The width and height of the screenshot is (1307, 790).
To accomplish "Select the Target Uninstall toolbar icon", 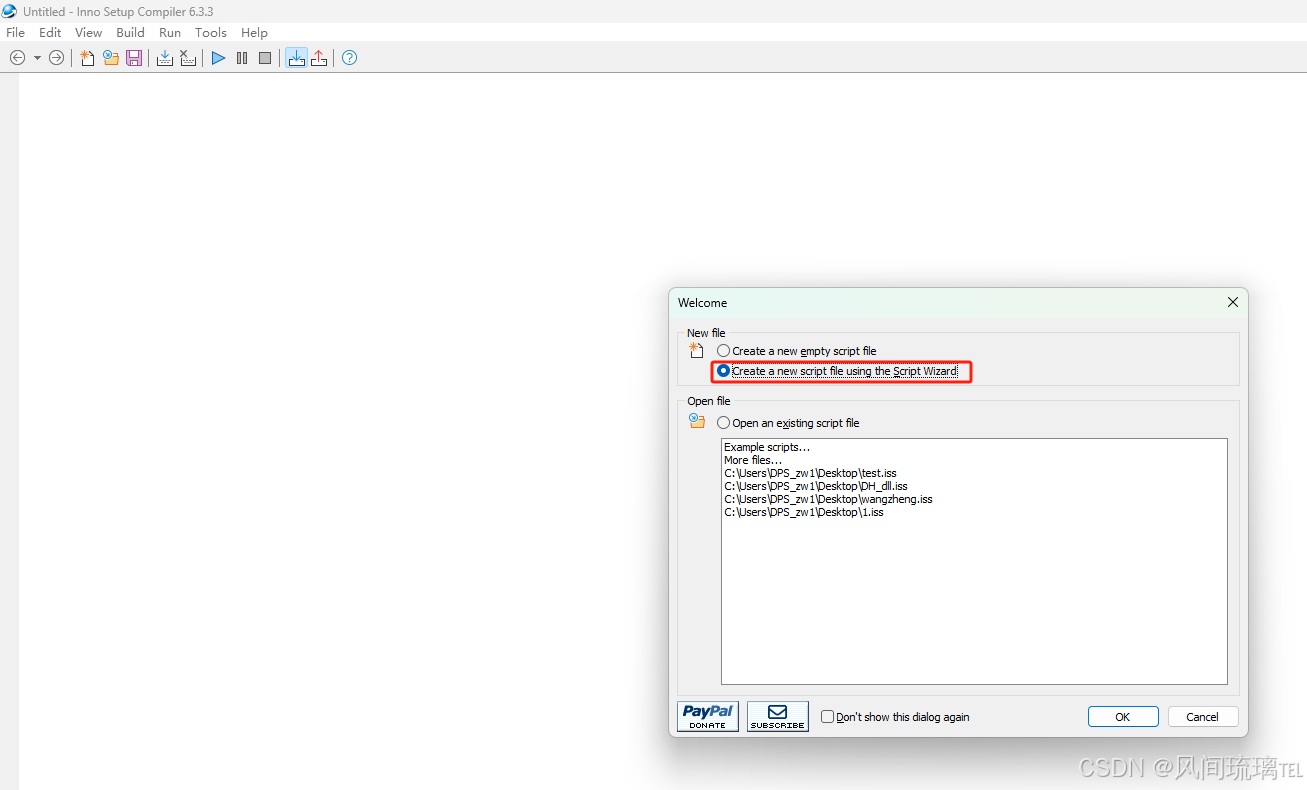I will coord(319,58).
